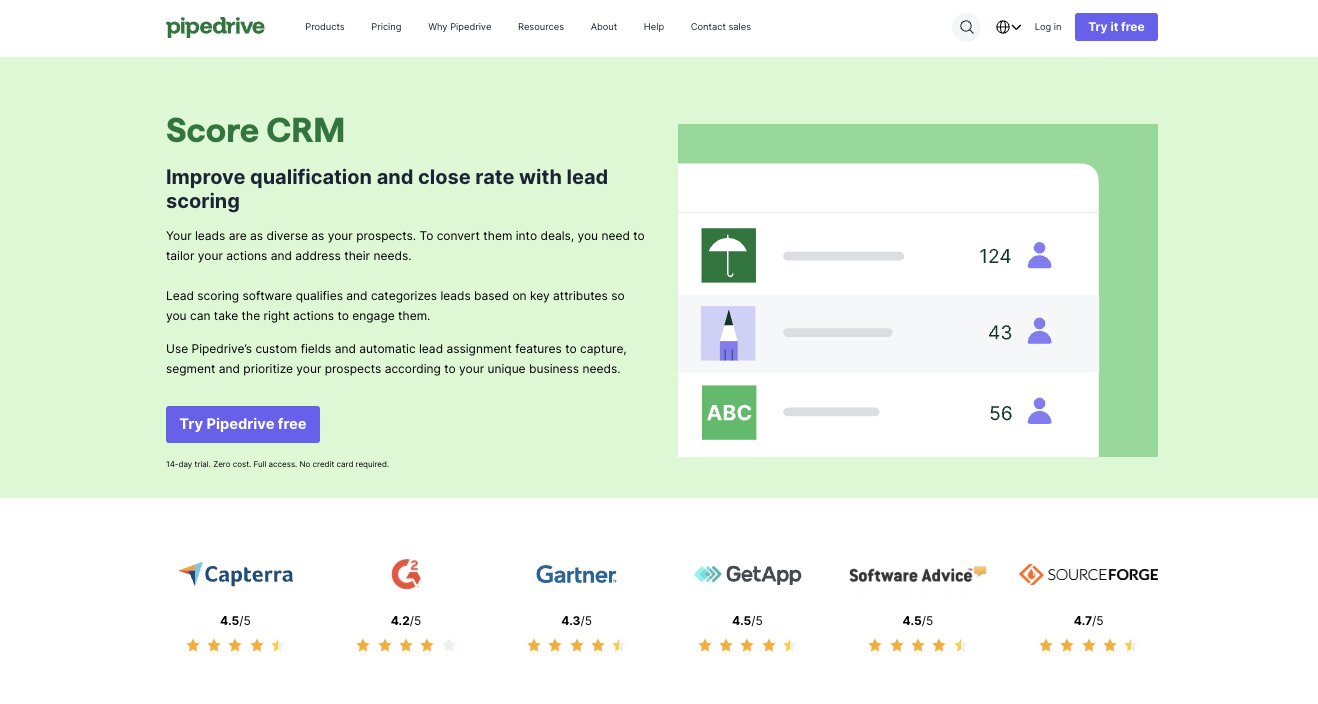Open the About menu
The width and height of the screenshot is (1318, 704).
[x=604, y=27]
